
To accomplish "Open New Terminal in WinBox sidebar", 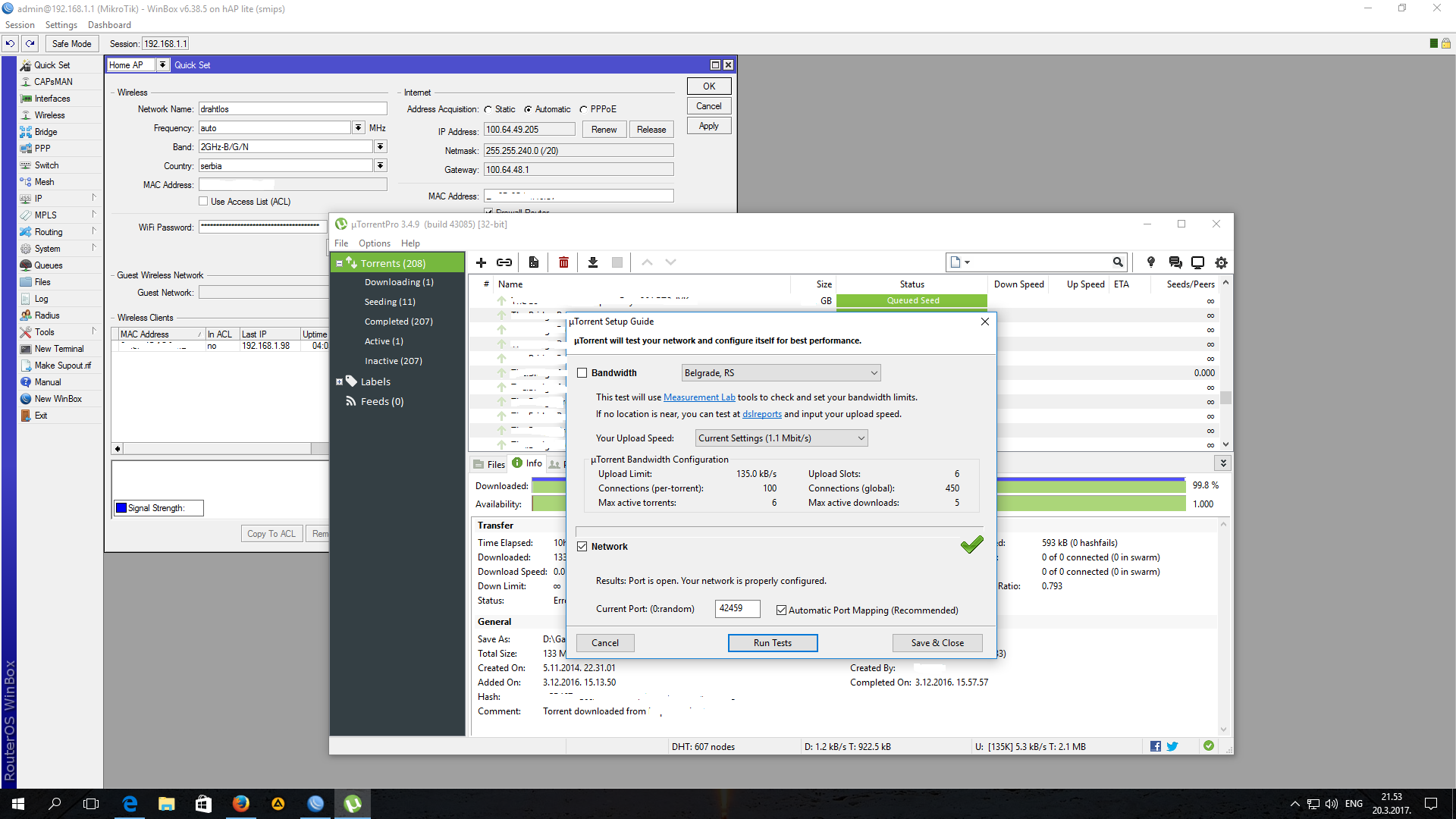I will 59,349.
